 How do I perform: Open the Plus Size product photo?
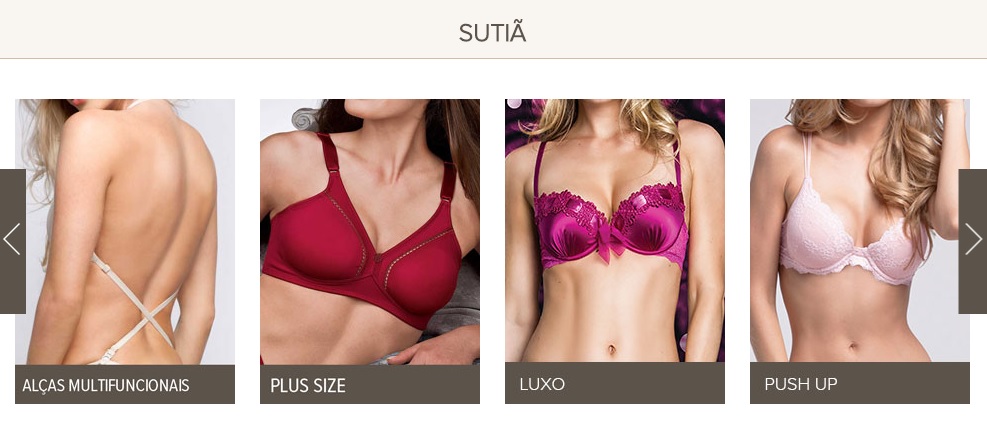pos(369,232)
